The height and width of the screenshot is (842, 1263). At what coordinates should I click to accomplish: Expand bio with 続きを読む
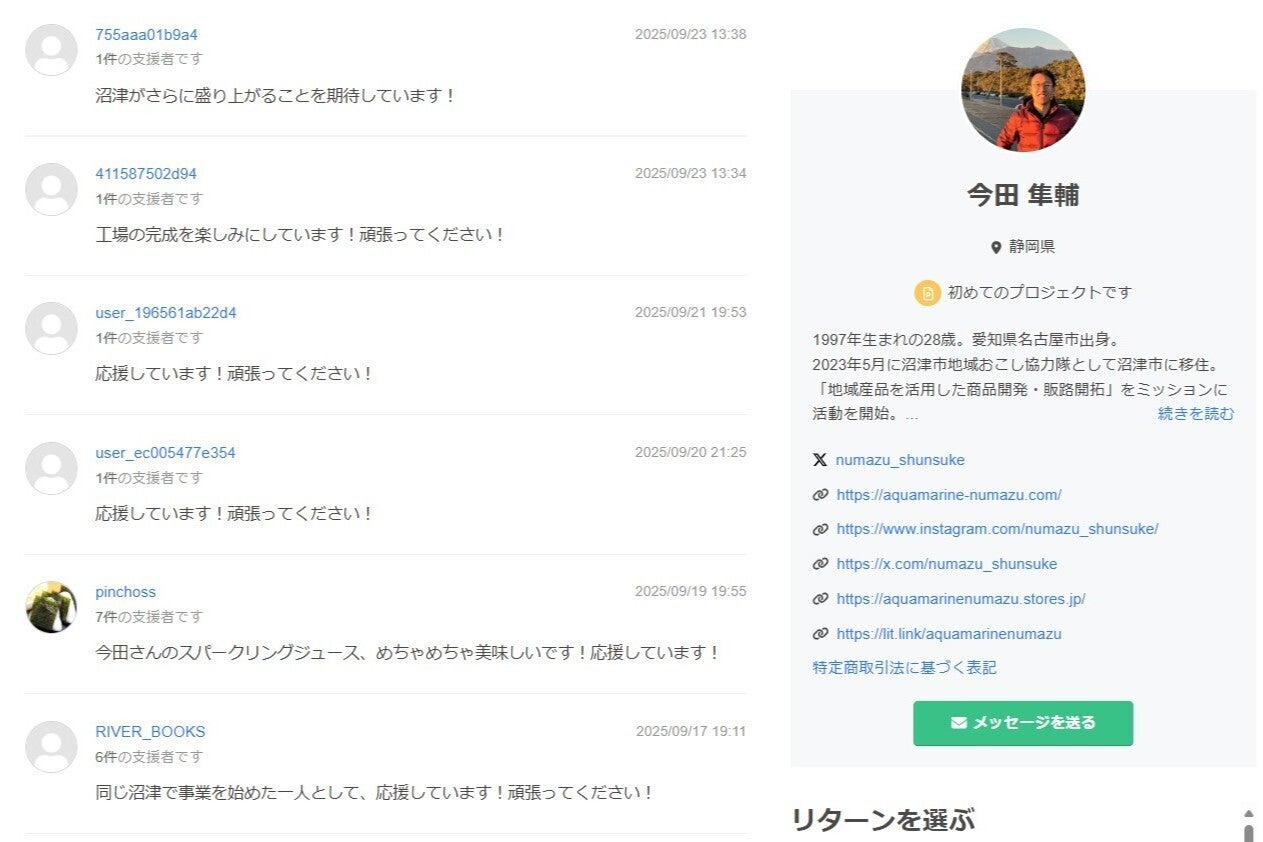tap(1195, 414)
